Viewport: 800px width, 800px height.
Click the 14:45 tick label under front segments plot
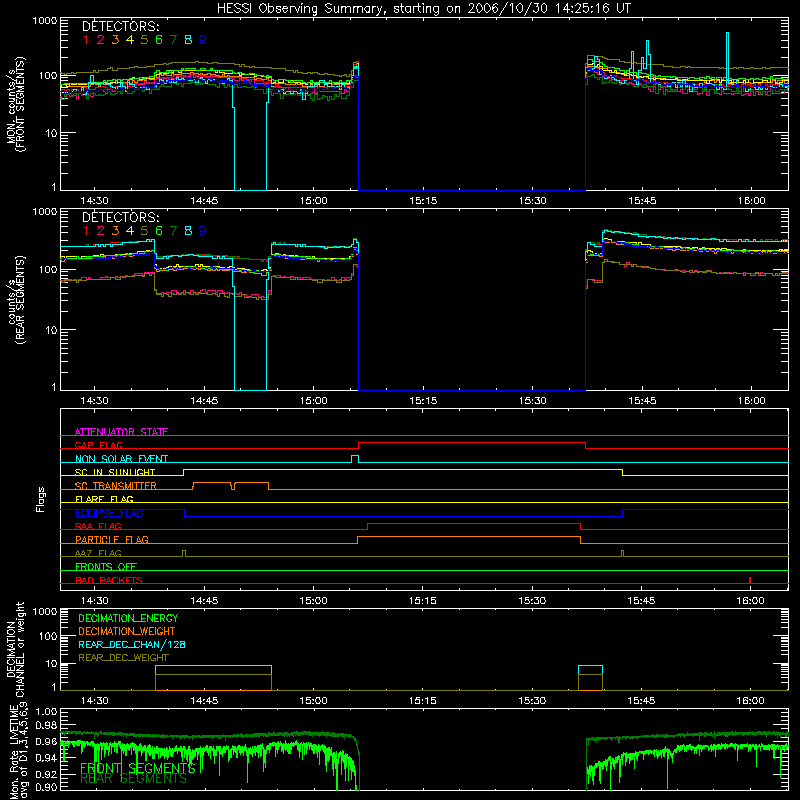pos(204,201)
